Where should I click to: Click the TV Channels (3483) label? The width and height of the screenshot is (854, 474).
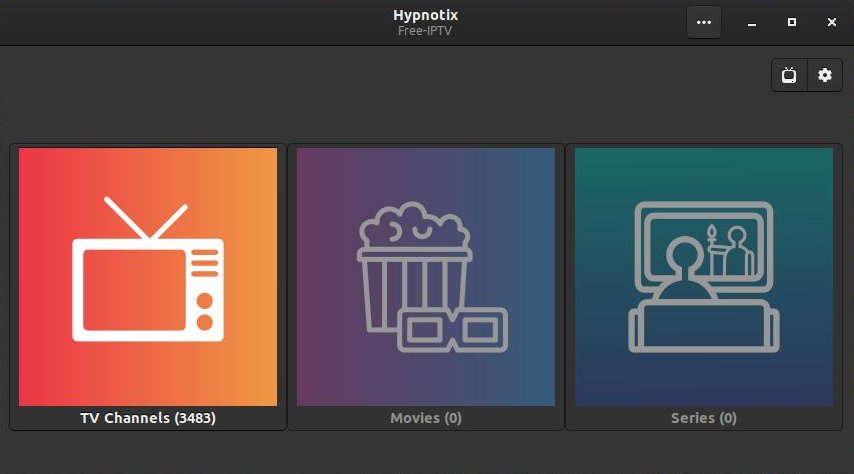tap(148, 418)
